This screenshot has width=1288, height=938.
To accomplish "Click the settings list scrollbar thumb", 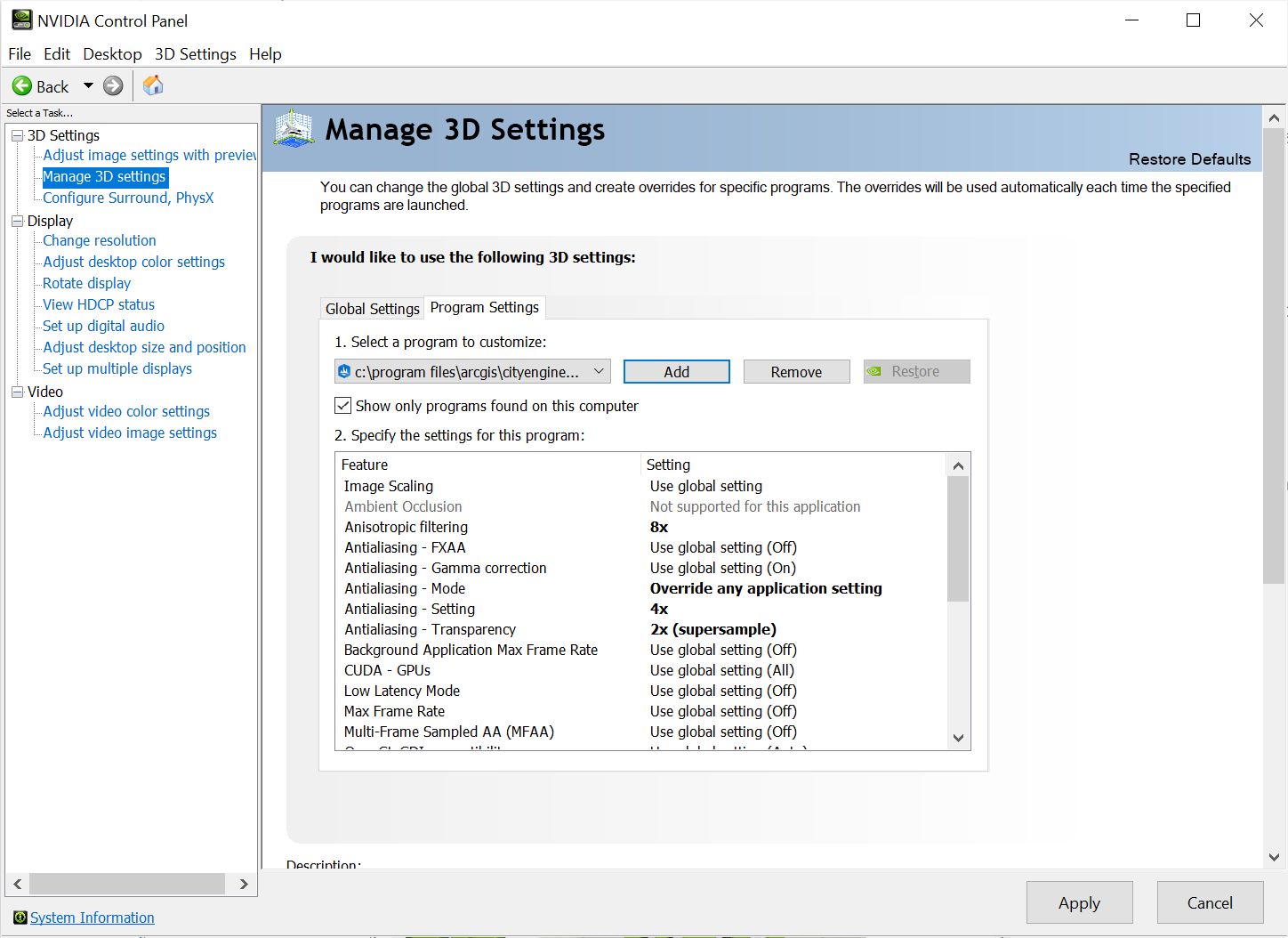I will tap(958, 539).
